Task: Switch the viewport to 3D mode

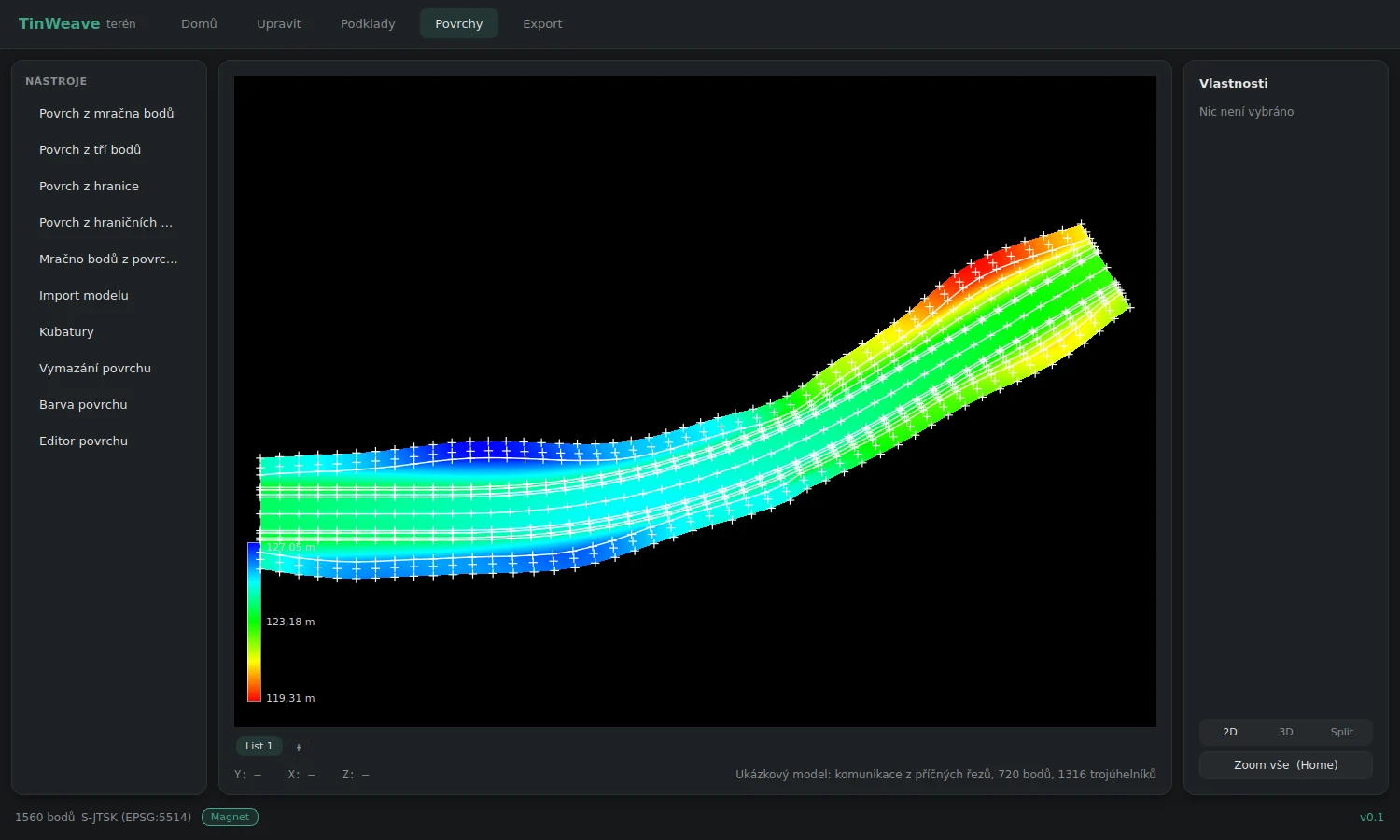Action: click(x=1286, y=732)
